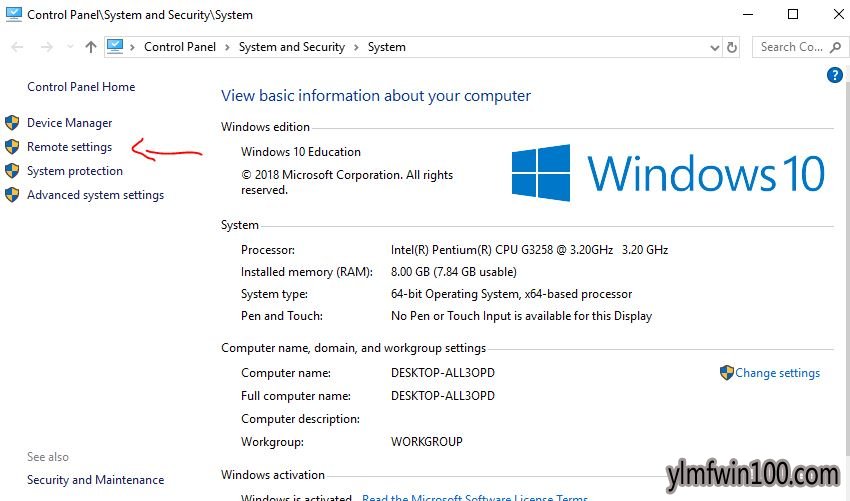The width and height of the screenshot is (850, 501).
Task: Refresh the page with the refresh icon
Action: point(732,47)
